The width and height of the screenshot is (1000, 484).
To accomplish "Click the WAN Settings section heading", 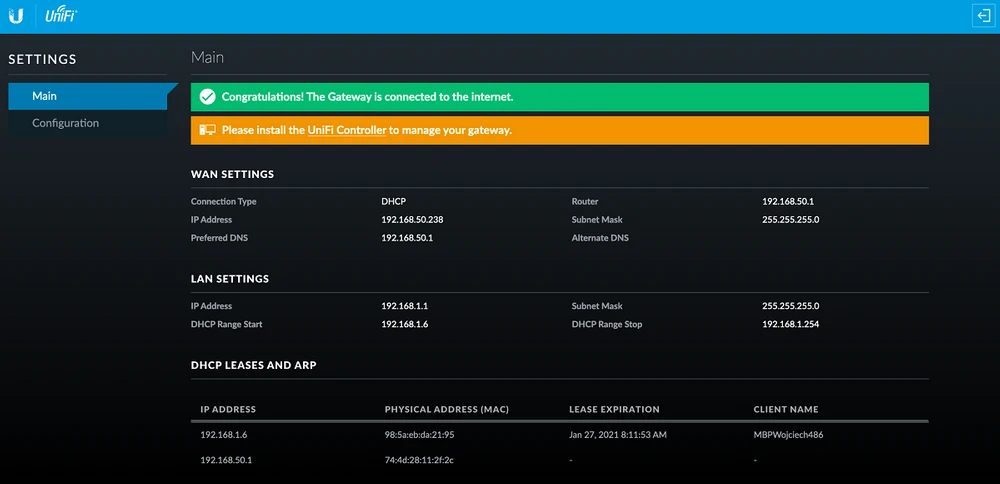I will pyautogui.click(x=232, y=174).
